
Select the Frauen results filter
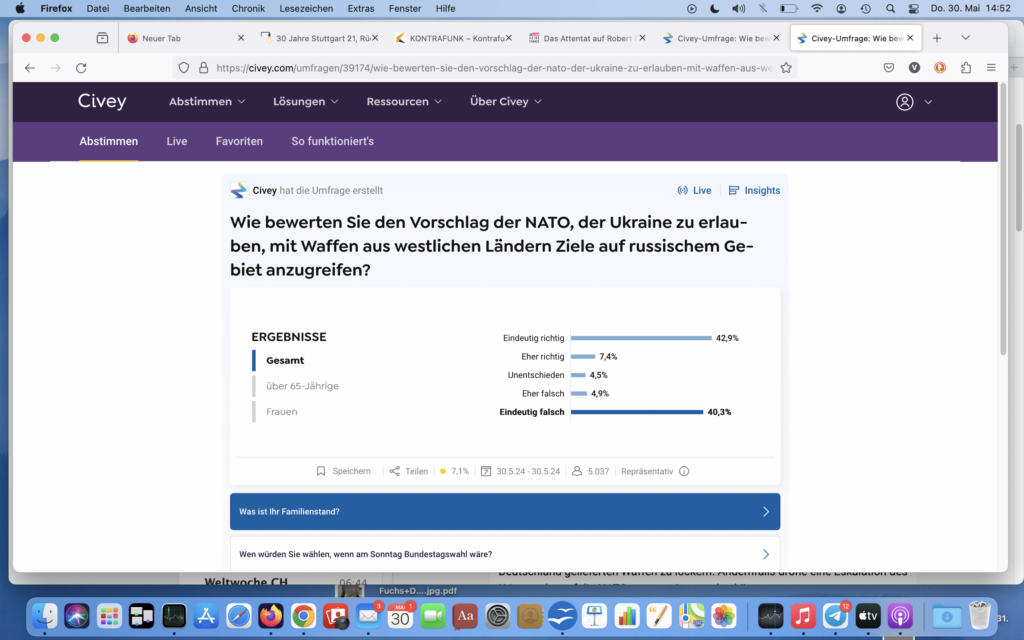click(x=281, y=411)
